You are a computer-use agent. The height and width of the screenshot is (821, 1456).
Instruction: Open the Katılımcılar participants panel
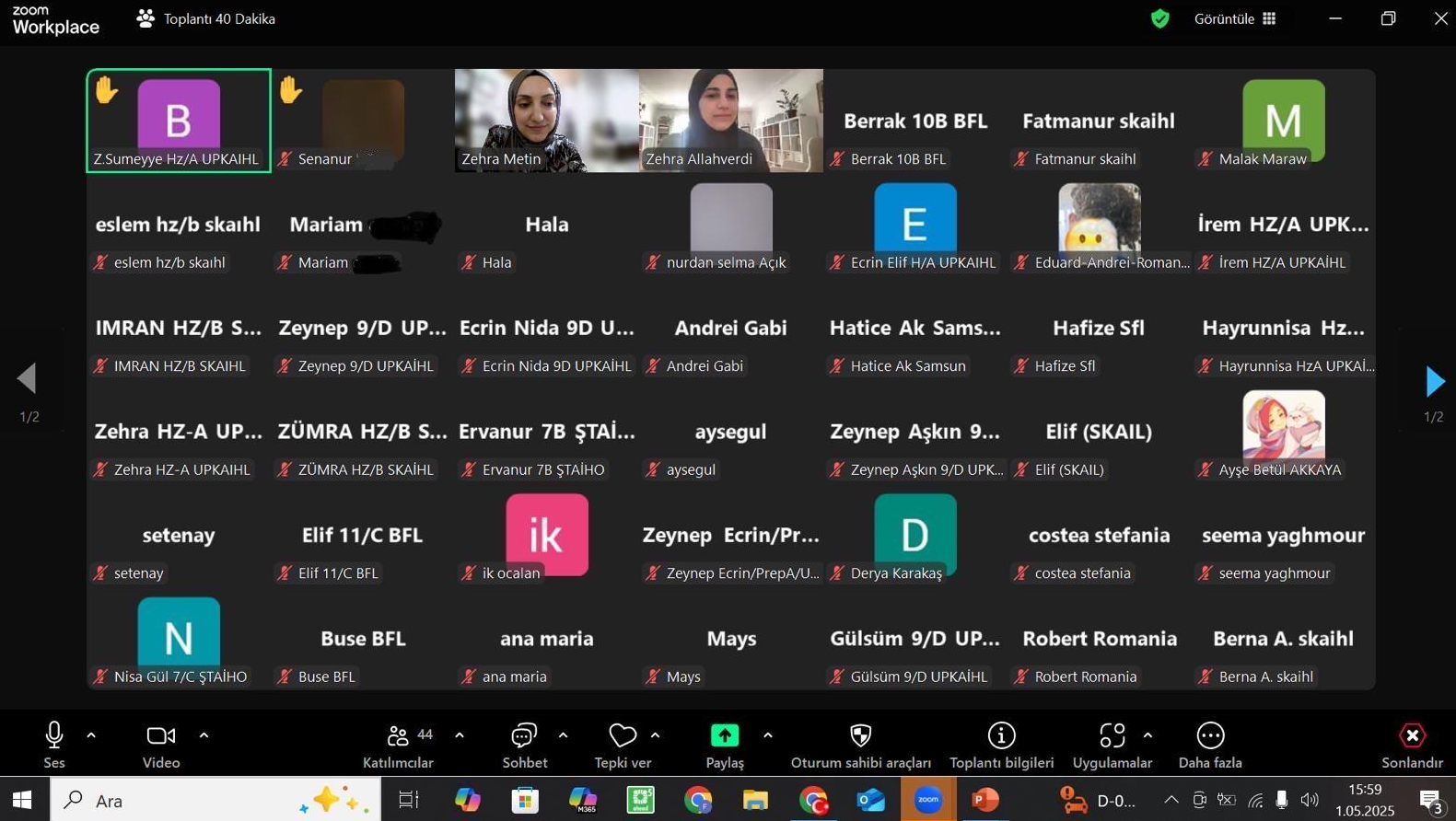pyautogui.click(x=398, y=746)
